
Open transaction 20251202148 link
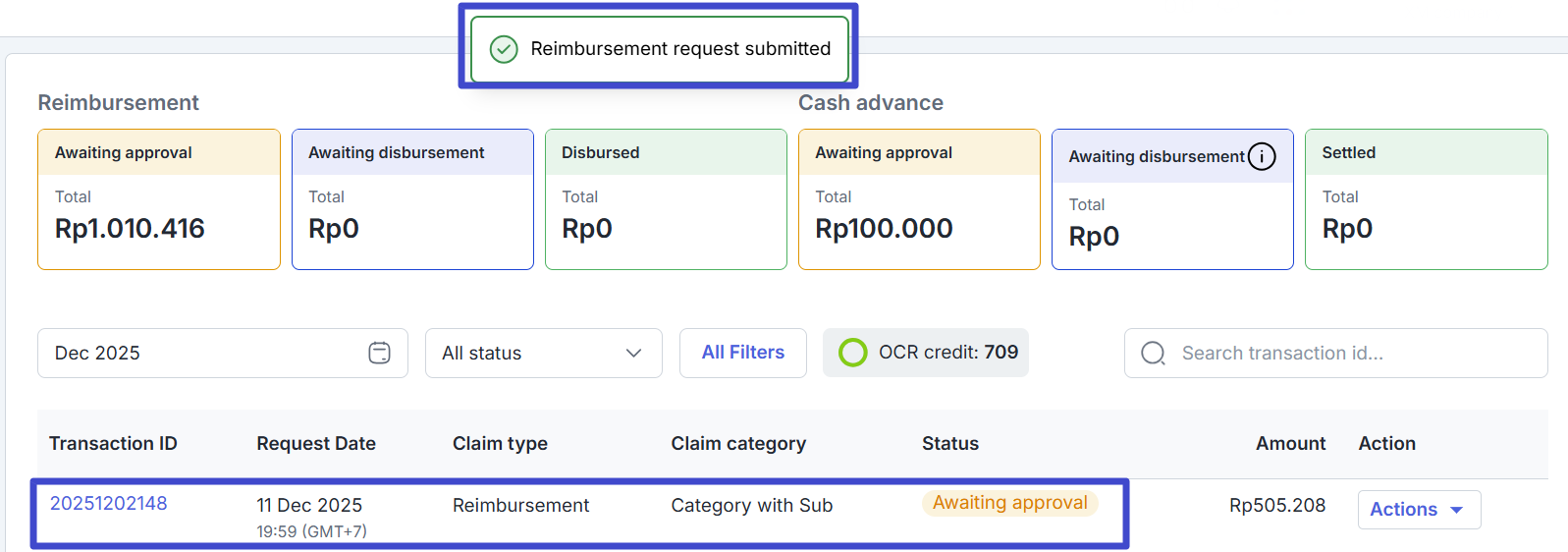click(108, 503)
